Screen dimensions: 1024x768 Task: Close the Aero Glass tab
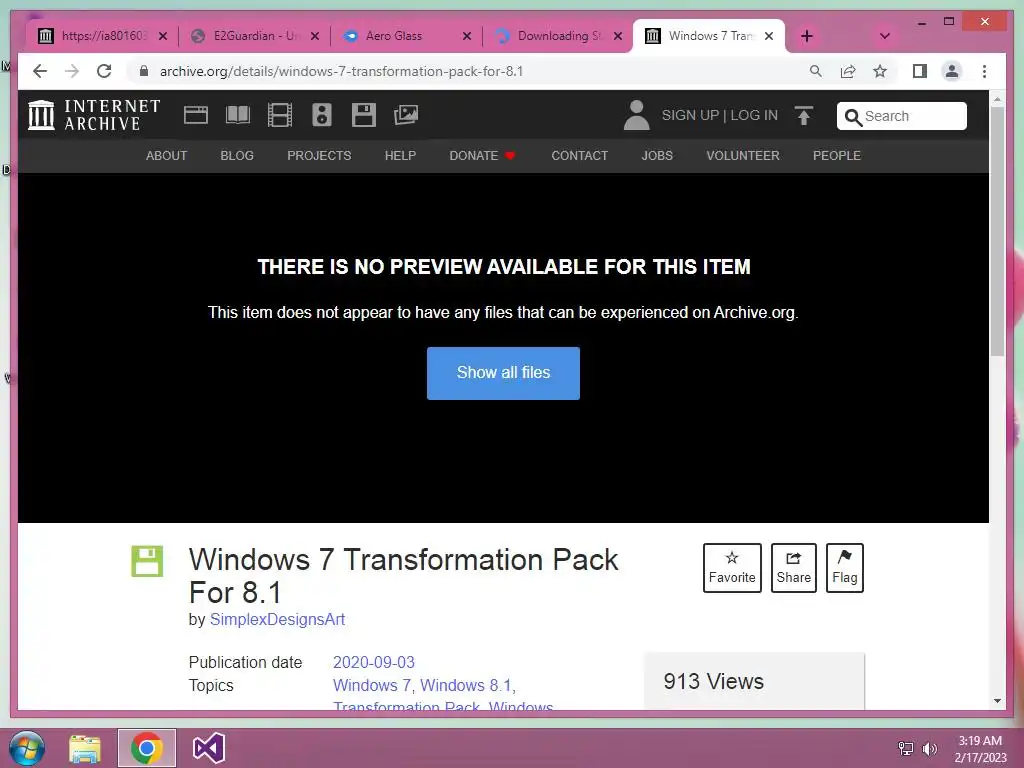coord(467,36)
